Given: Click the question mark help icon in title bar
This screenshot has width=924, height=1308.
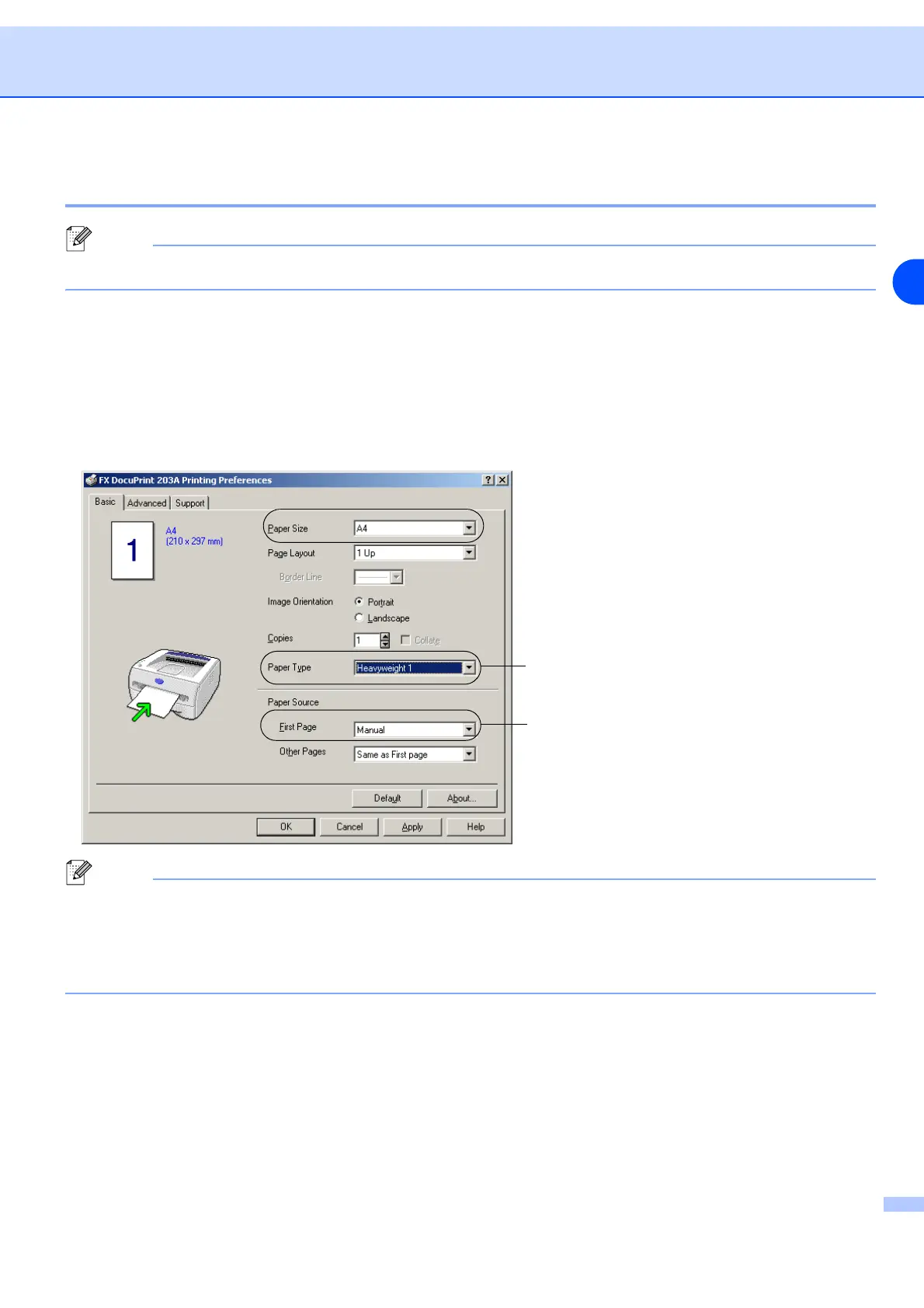Looking at the screenshot, I should [488, 480].
